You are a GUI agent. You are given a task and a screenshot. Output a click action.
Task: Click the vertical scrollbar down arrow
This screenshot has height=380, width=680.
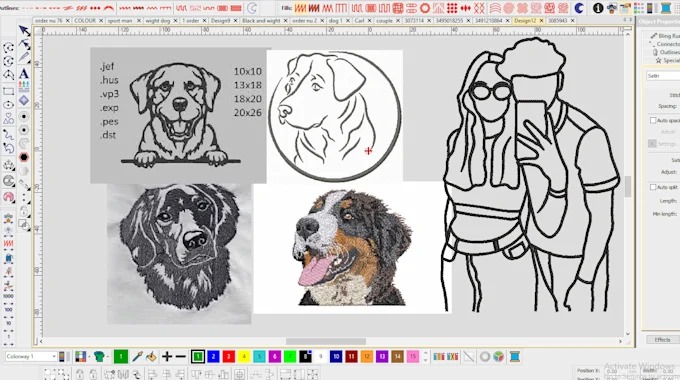pyautogui.click(x=628, y=334)
